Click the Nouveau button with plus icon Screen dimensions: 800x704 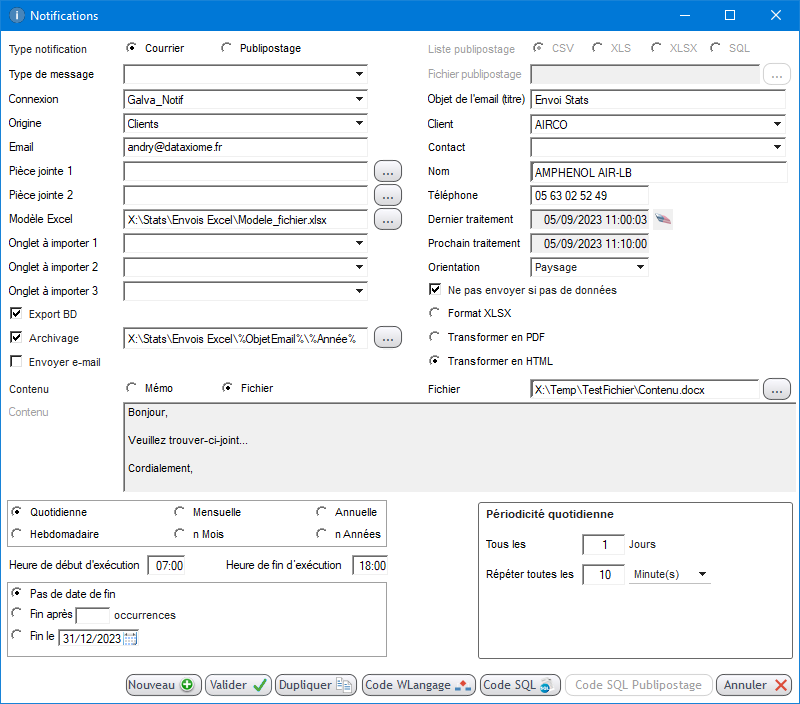pyautogui.click(x=164, y=685)
